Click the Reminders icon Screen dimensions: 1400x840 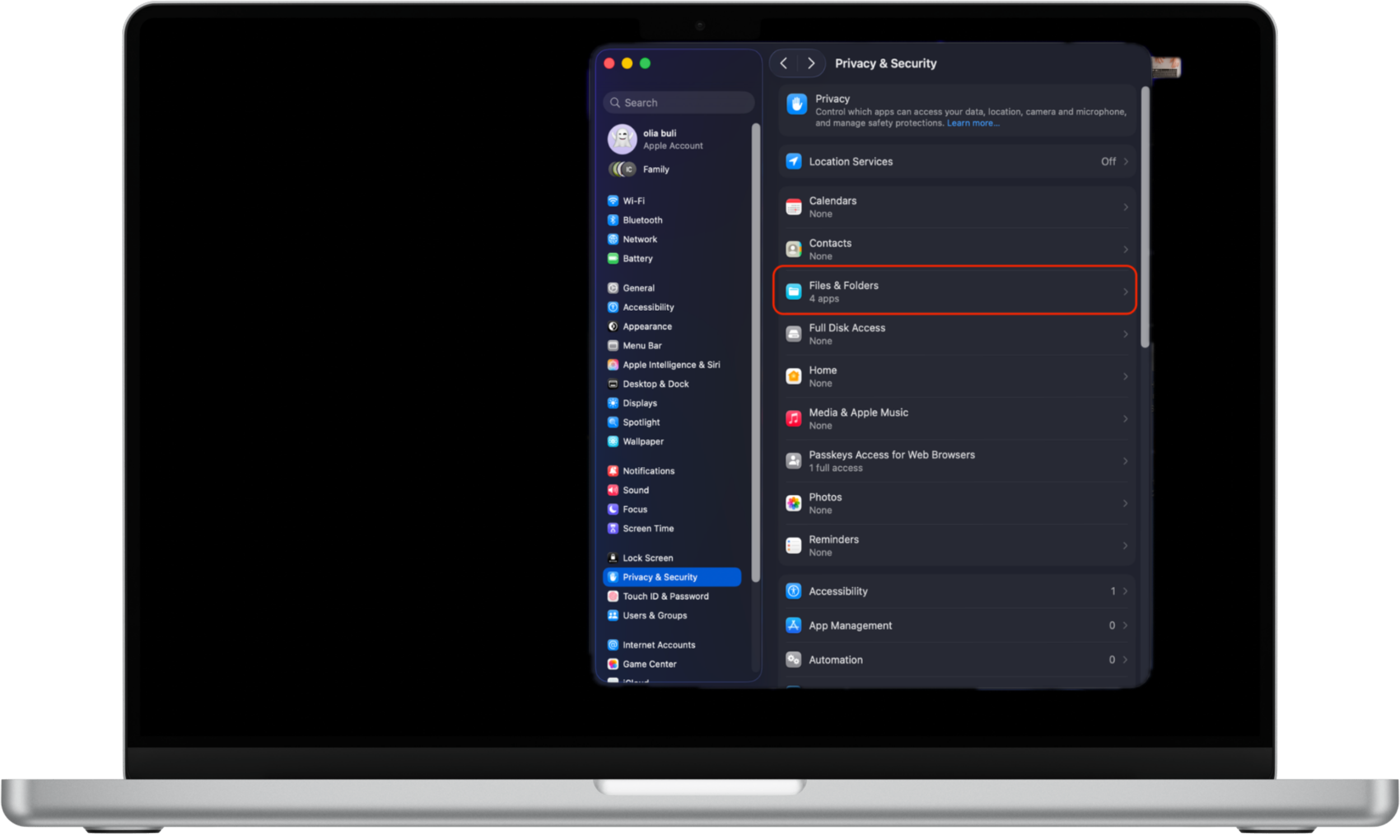(x=794, y=545)
